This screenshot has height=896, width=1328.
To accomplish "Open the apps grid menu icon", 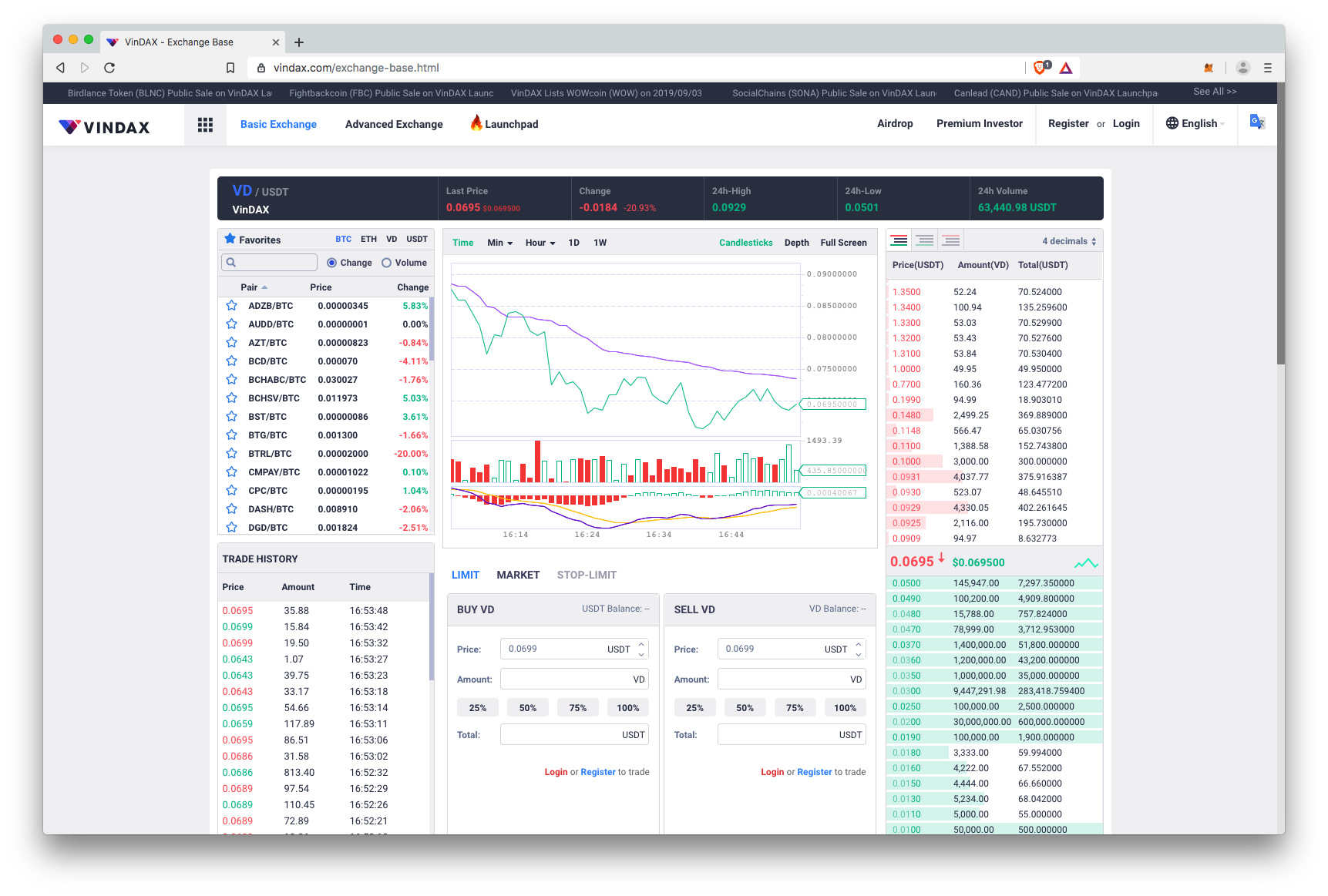I will (x=205, y=125).
